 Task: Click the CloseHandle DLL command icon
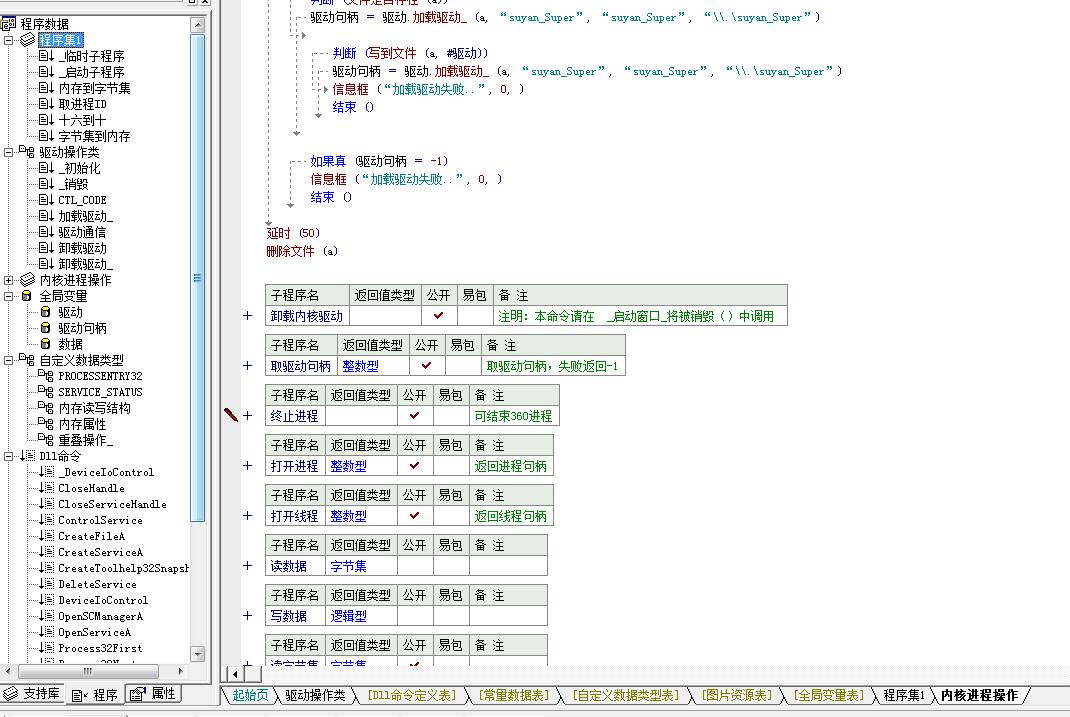tap(46, 488)
